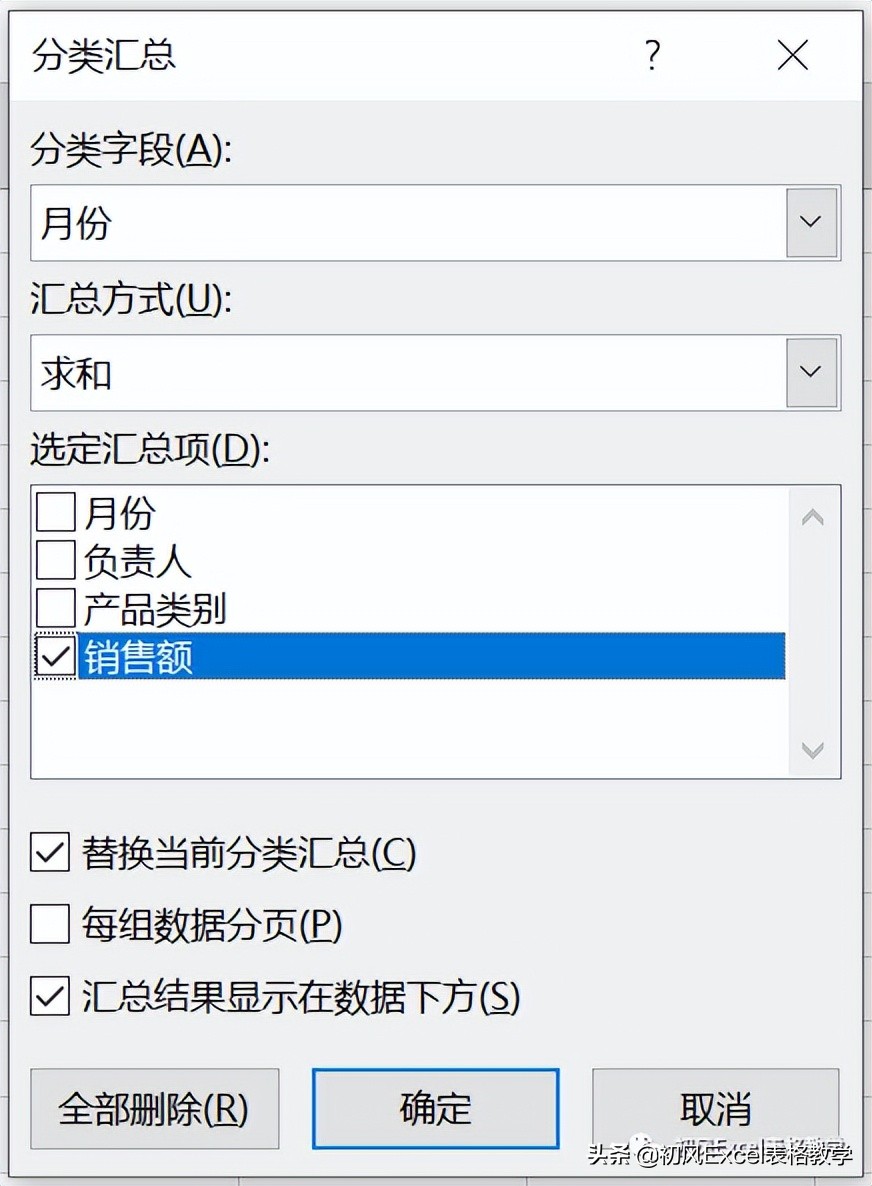Enable 每组数据分页 checkbox

(x=50, y=925)
